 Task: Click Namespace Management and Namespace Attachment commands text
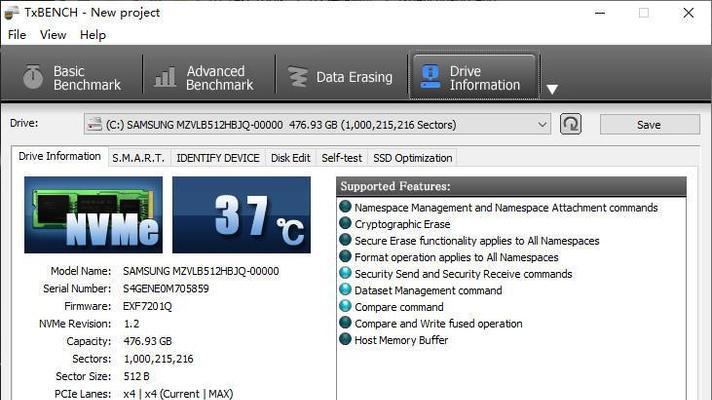point(506,207)
